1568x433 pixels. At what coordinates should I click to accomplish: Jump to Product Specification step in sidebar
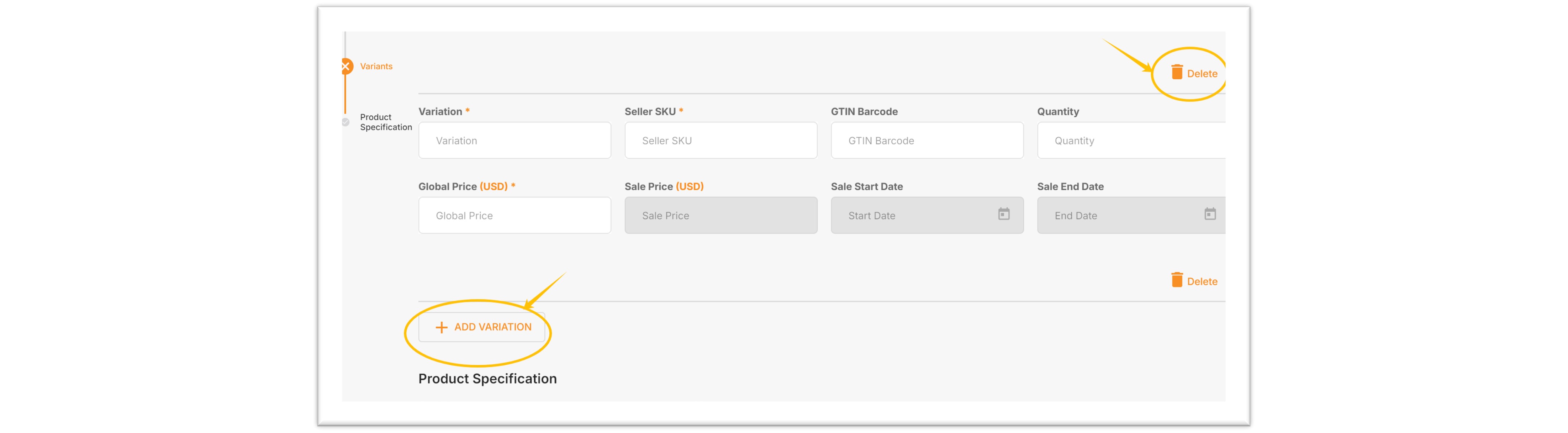click(385, 122)
